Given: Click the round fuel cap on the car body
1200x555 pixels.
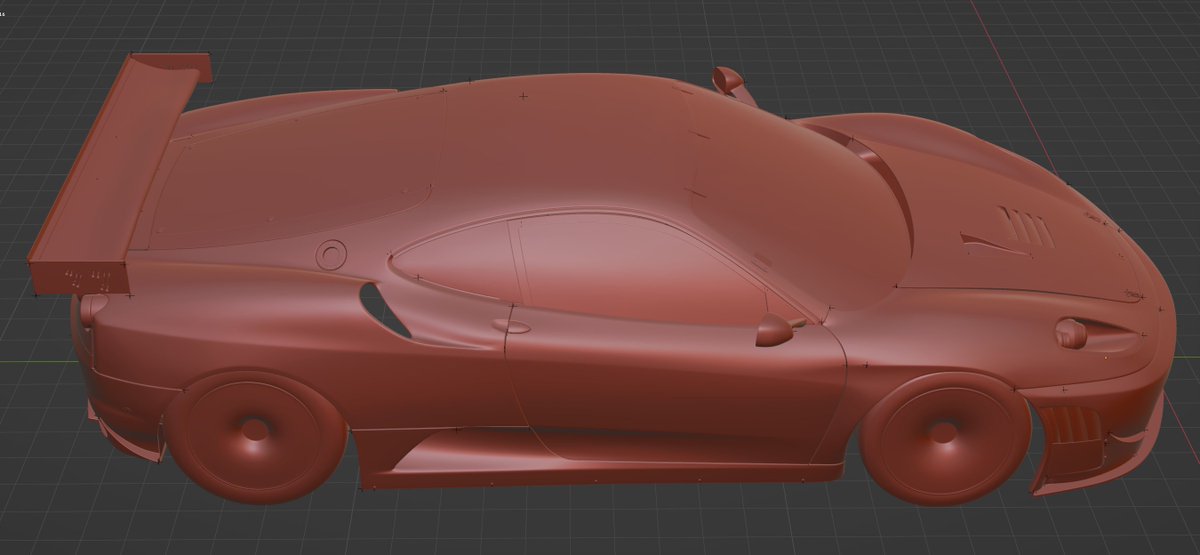Looking at the screenshot, I should point(331,255).
